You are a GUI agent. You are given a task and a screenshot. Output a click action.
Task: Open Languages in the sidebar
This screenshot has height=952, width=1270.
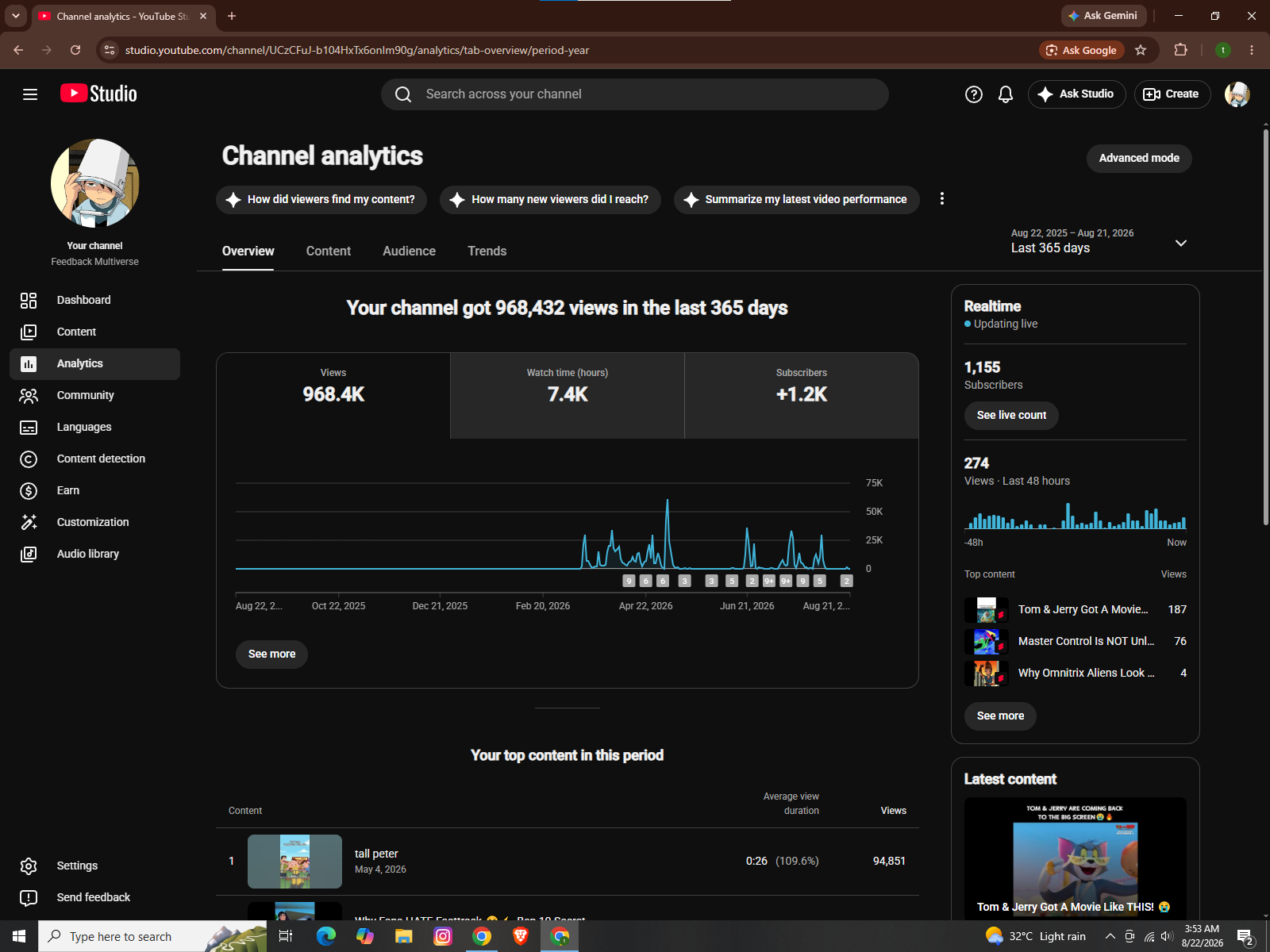click(94, 427)
